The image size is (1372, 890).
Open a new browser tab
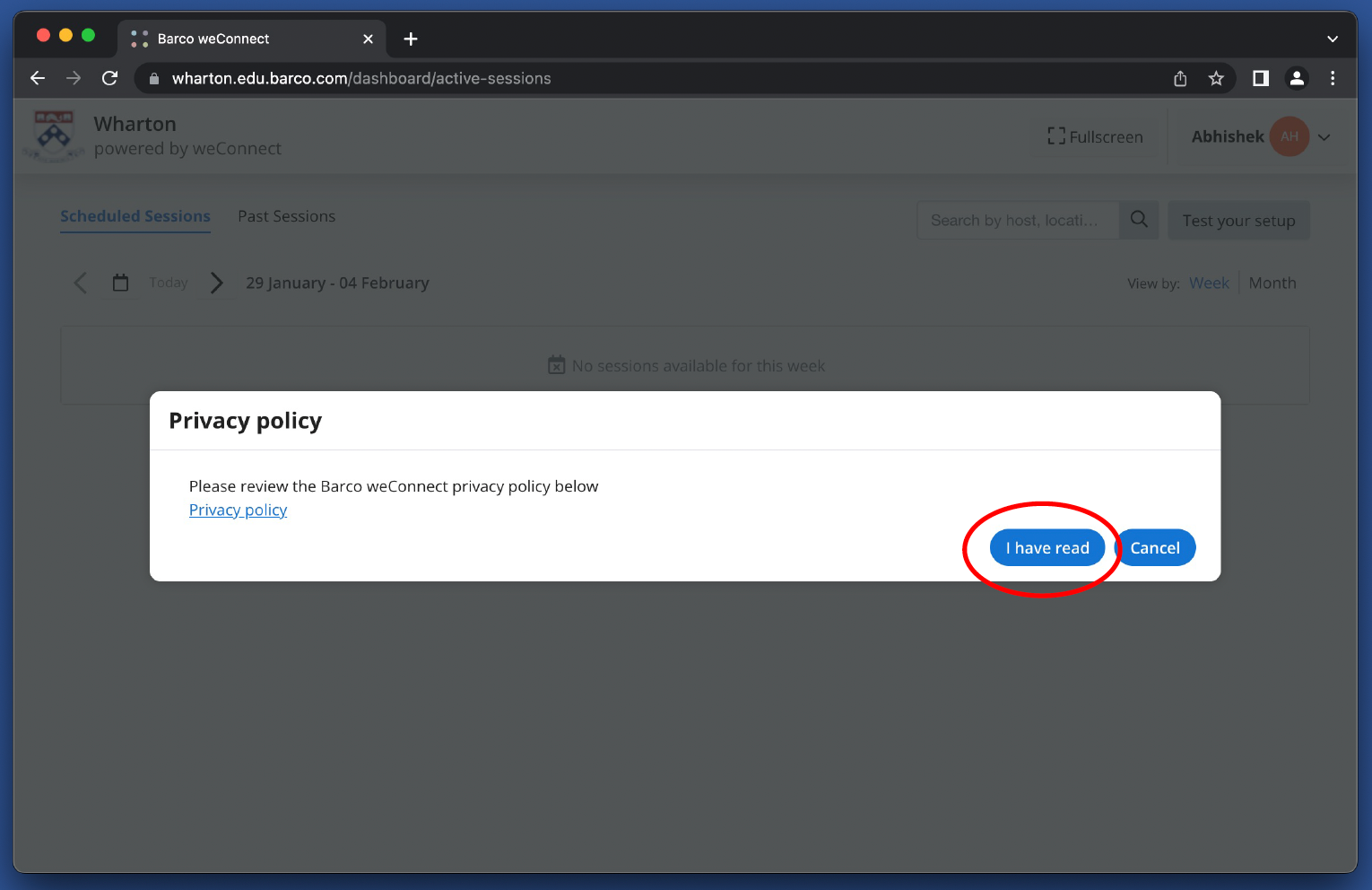pos(411,39)
